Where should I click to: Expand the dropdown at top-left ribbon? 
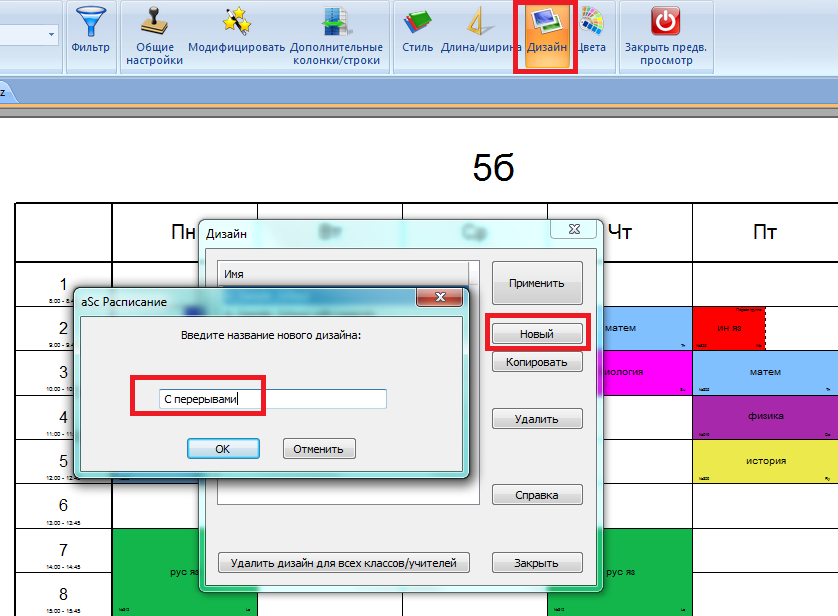tap(51, 35)
